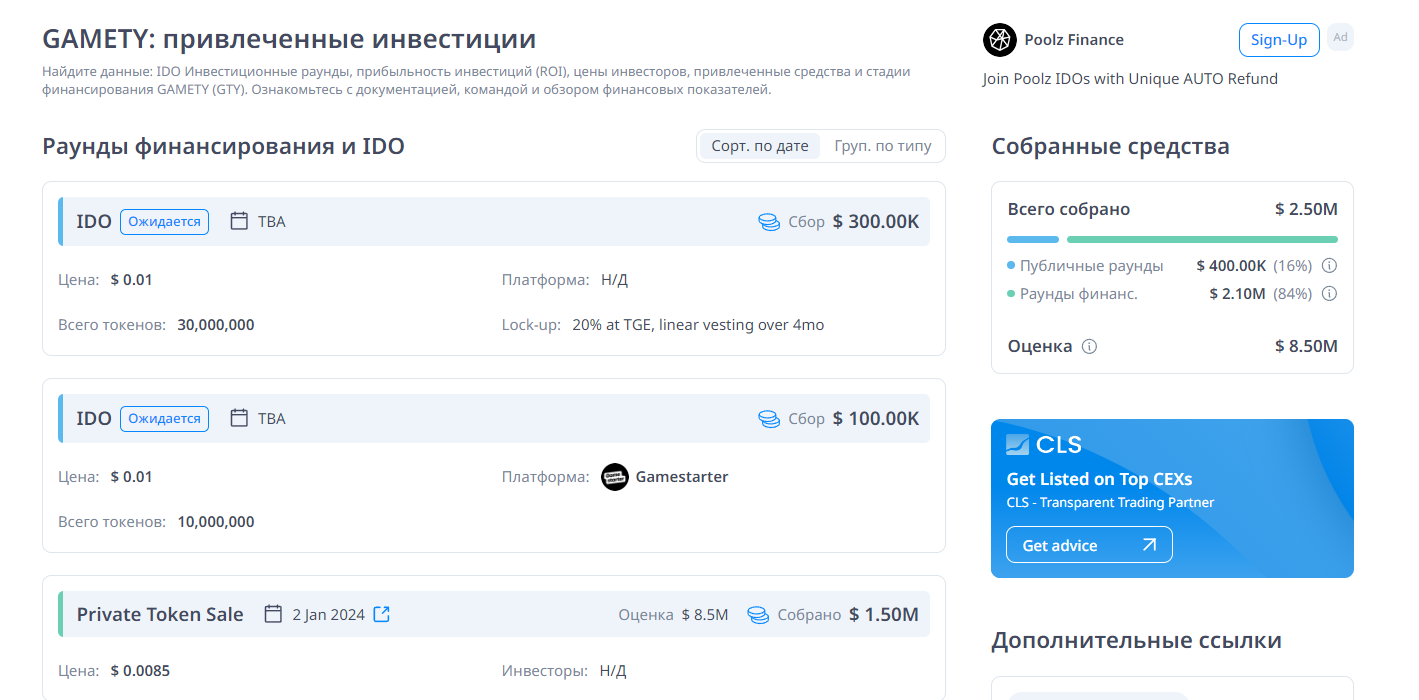The image size is (1419, 700).
Task: Click the CLS logo in banner
Action: (x=1044, y=445)
